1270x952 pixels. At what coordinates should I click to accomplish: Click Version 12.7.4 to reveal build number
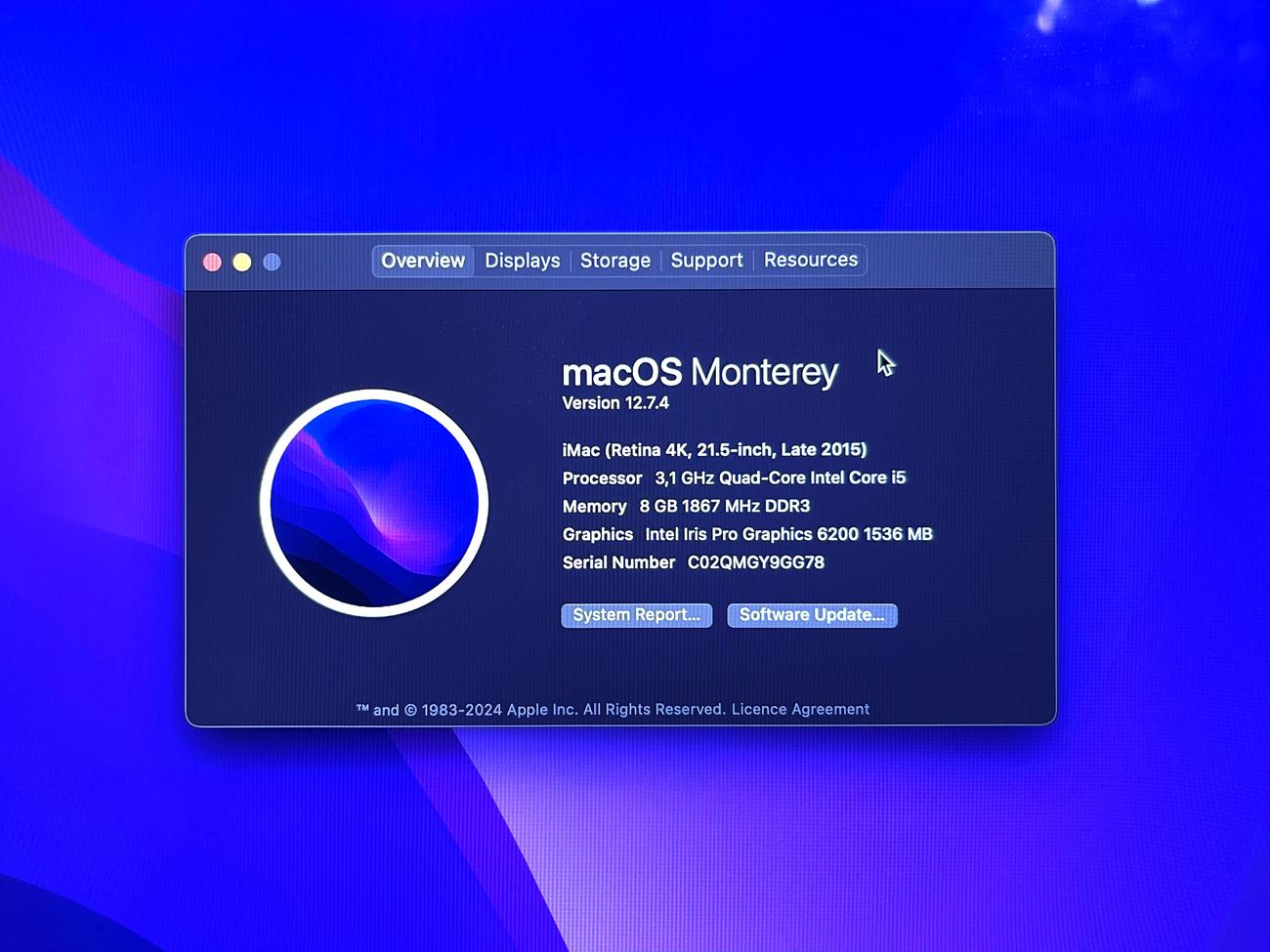(615, 403)
